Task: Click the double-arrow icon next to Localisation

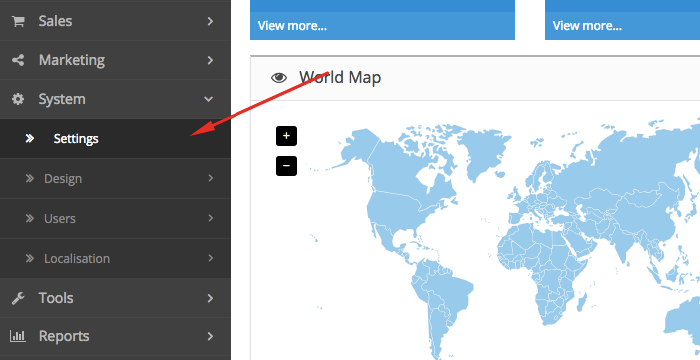Action: [x=30, y=258]
